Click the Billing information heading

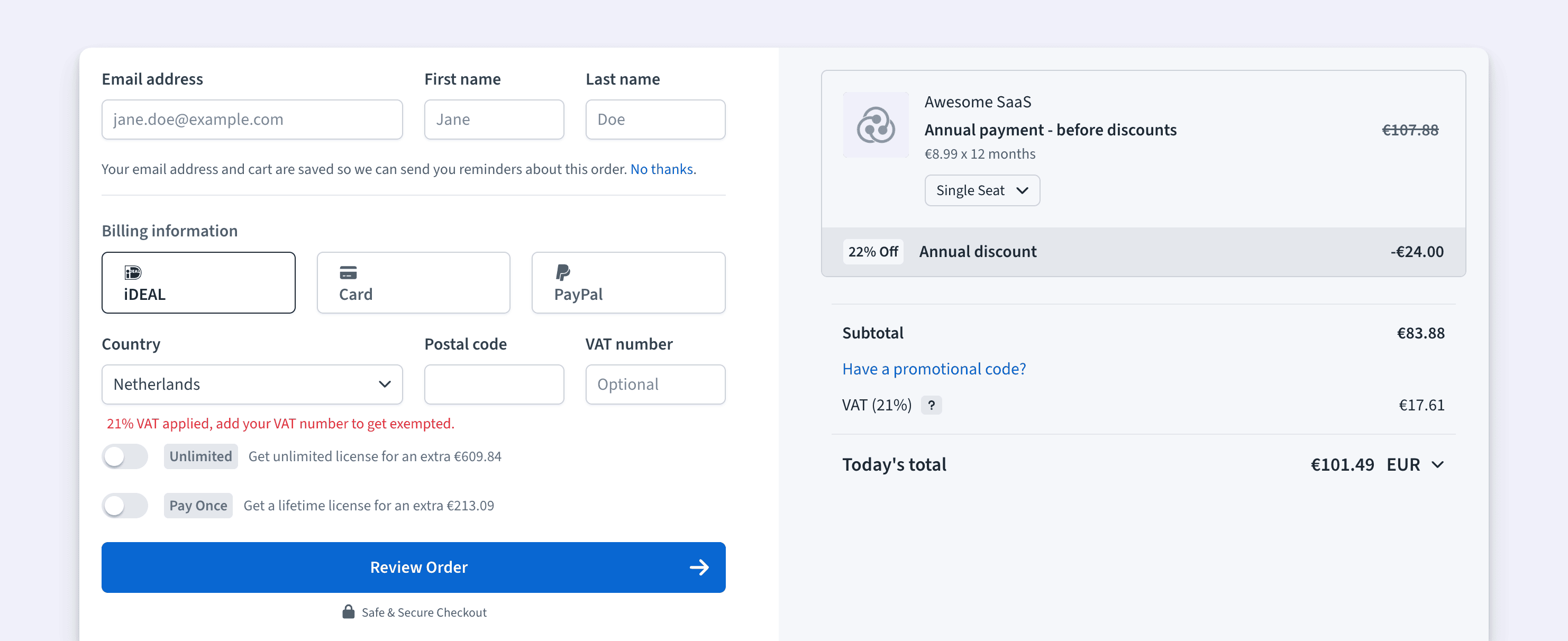click(x=169, y=231)
